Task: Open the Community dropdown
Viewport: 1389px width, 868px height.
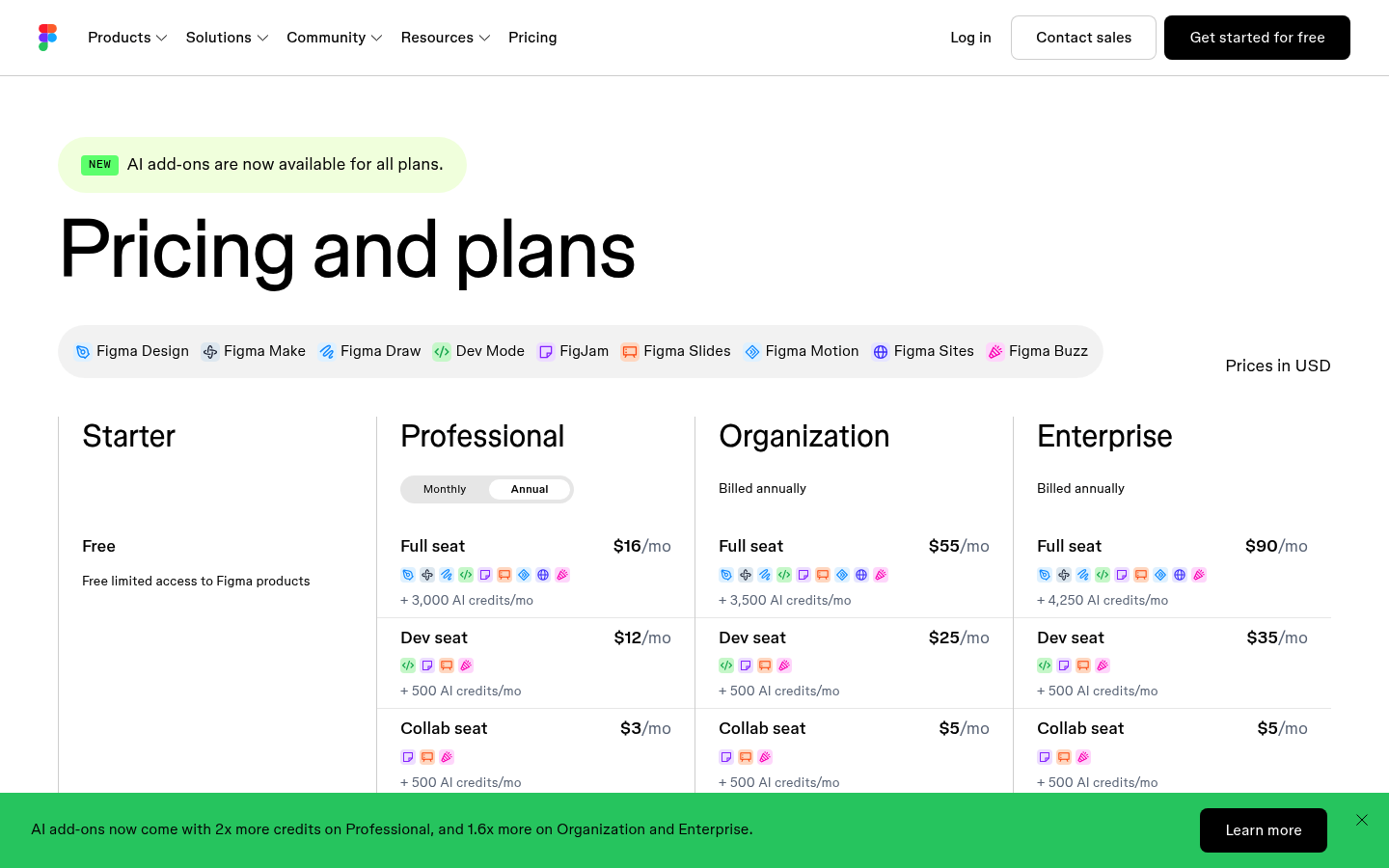Action: point(335,38)
